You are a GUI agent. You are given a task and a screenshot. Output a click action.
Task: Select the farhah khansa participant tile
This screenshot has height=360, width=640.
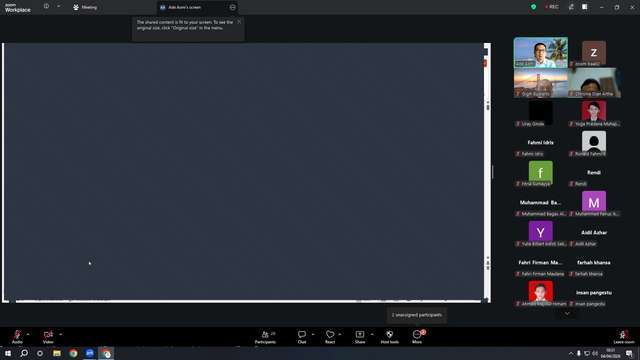(x=594, y=263)
